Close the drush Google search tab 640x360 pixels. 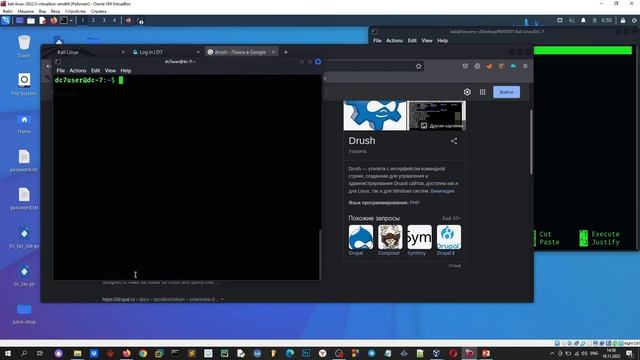(273, 52)
